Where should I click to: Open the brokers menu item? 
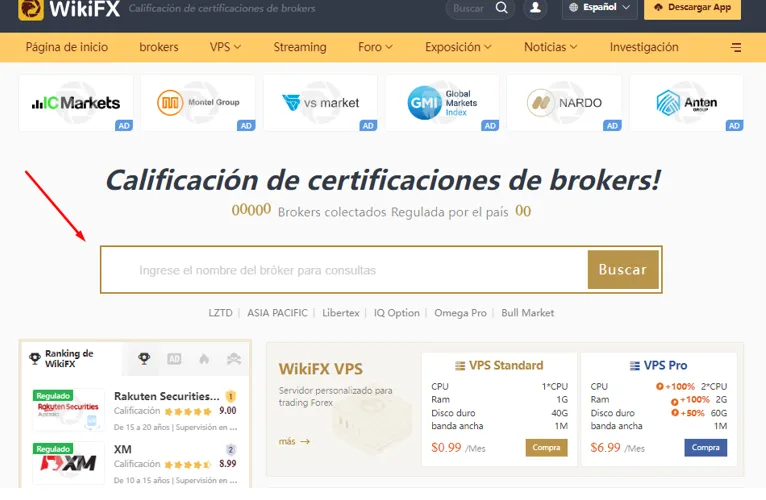(159, 47)
